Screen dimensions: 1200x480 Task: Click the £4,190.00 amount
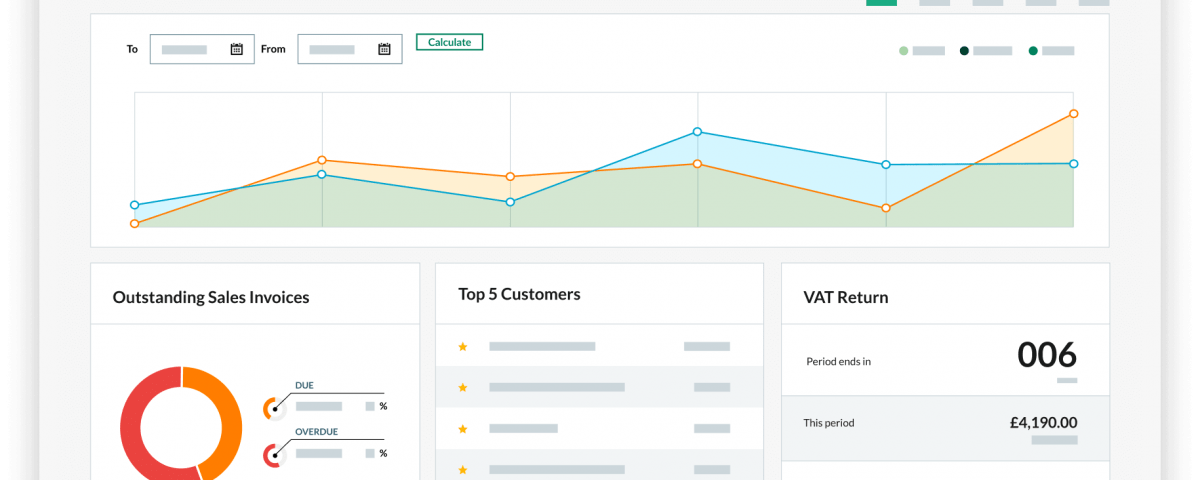1044,423
